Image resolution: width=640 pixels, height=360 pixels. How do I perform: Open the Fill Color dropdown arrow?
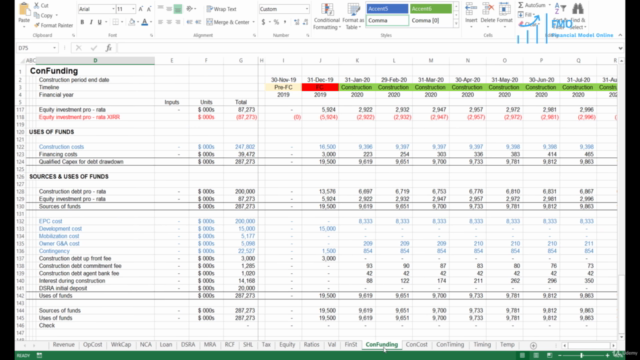(x=137, y=22)
